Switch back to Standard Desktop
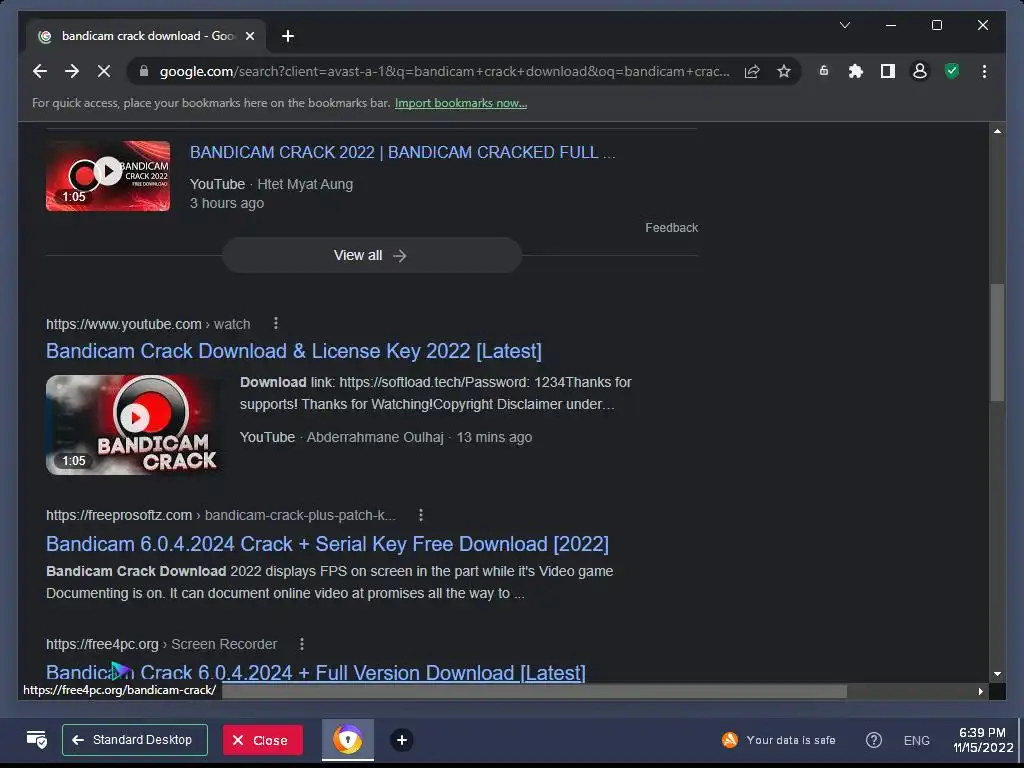 pos(135,740)
